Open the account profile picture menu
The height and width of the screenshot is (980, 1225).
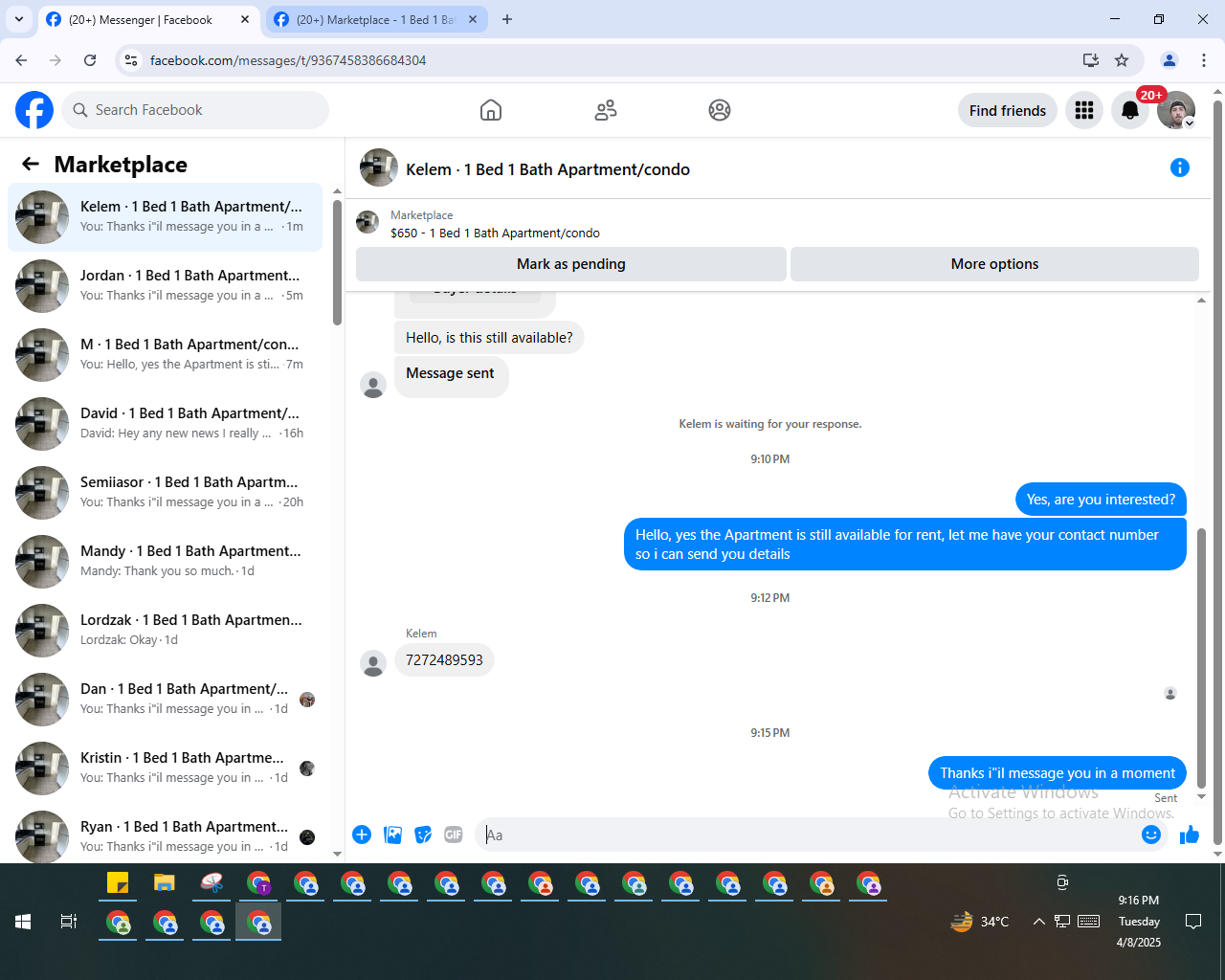click(1176, 110)
